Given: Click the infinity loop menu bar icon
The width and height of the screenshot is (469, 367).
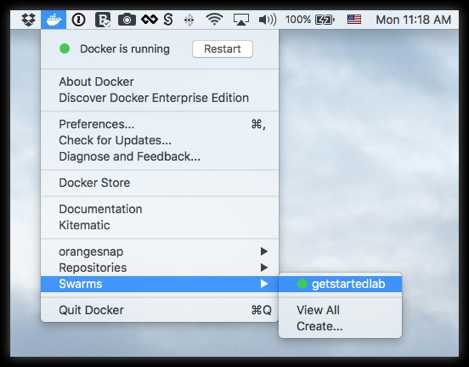Looking at the screenshot, I should click(x=149, y=19).
